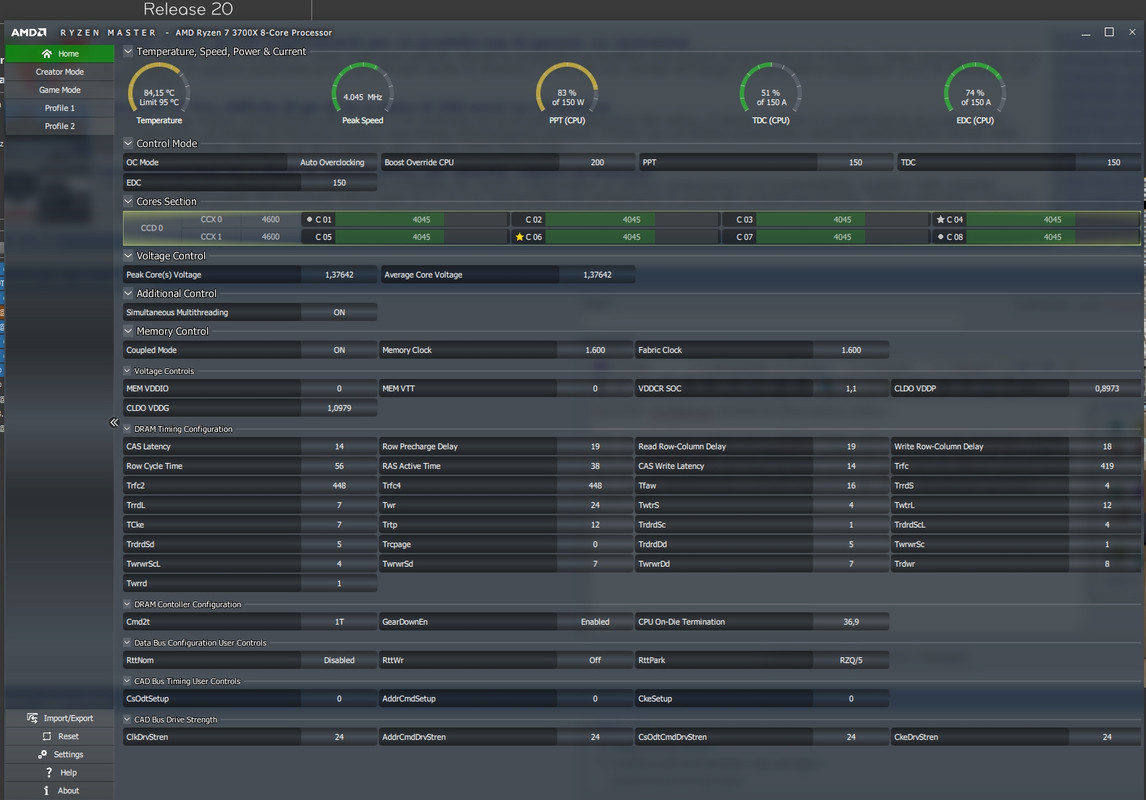Click the dot marker on core C 08

click(941, 237)
